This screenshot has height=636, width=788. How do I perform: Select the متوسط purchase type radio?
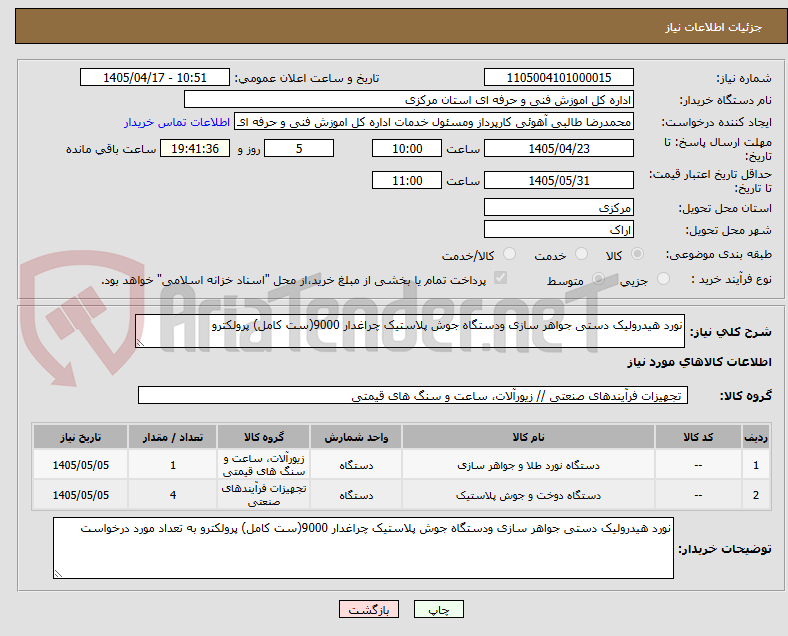click(x=599, y=279)
